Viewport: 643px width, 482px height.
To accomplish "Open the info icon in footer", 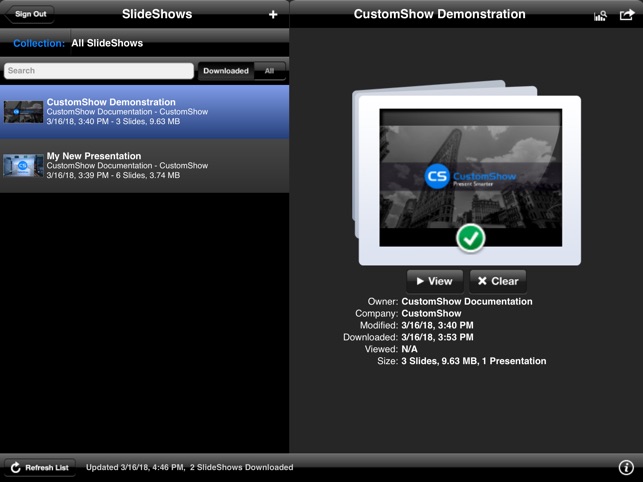I will (x=626, y=467).
